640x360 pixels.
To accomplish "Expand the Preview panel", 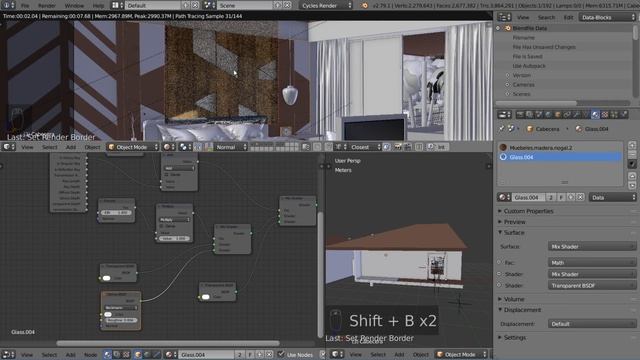I will pos(514,222).
